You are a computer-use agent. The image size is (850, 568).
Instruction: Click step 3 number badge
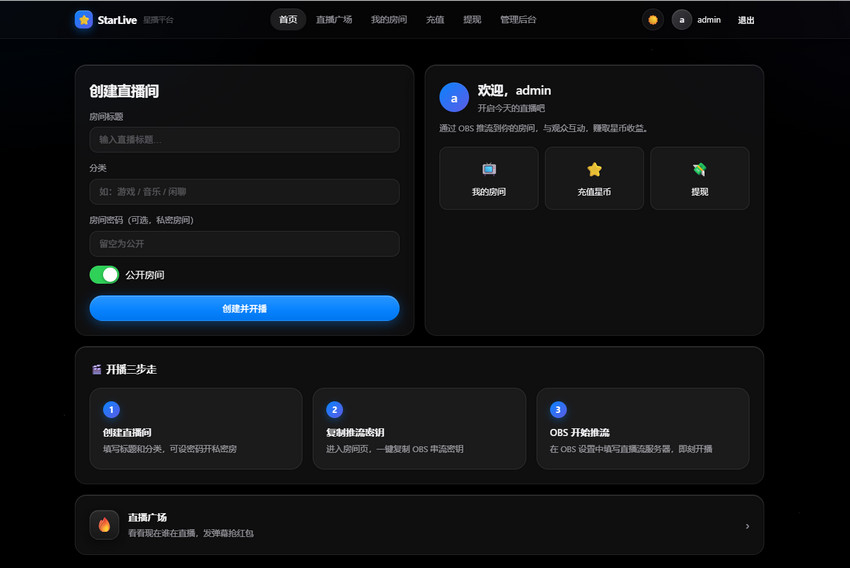point(558,410)
